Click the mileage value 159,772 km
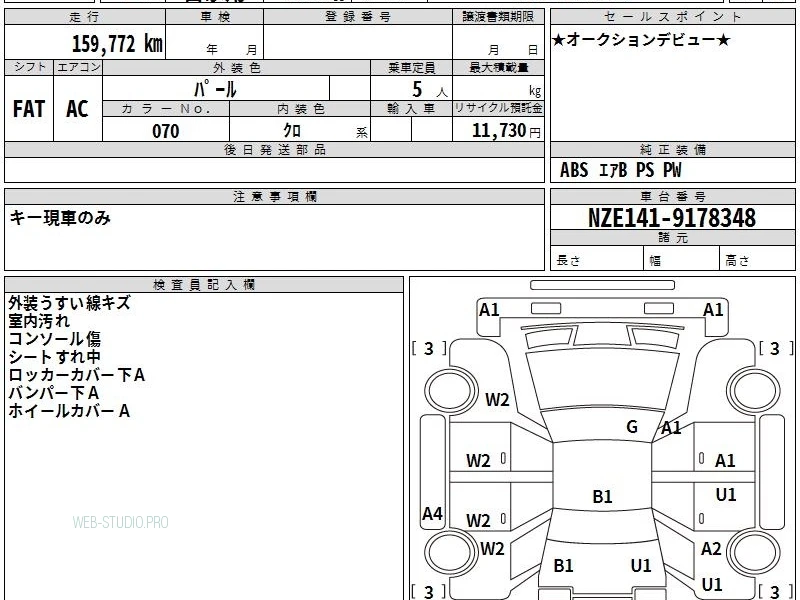The height and width of the screenshot is (600, 800). [x=117, y=43]
